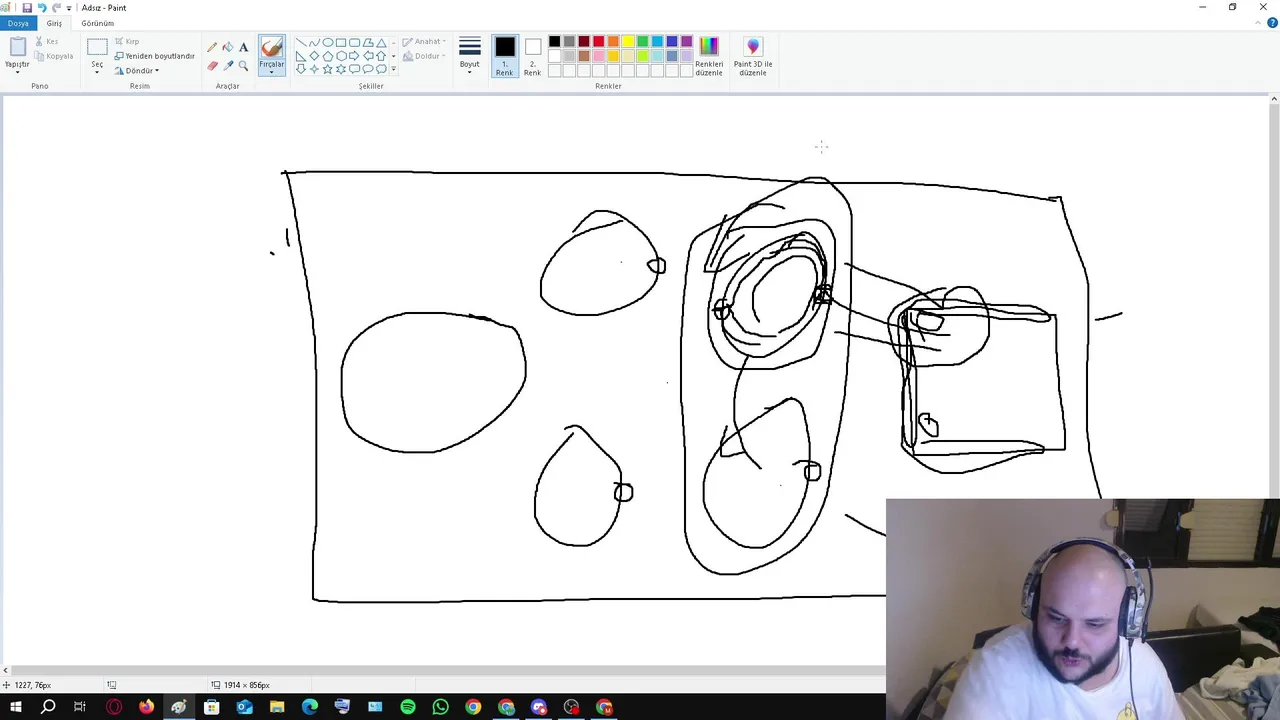Switch to the Giriş tab
The width and height of the screenshot is (1280, 720).
(54, 23)
